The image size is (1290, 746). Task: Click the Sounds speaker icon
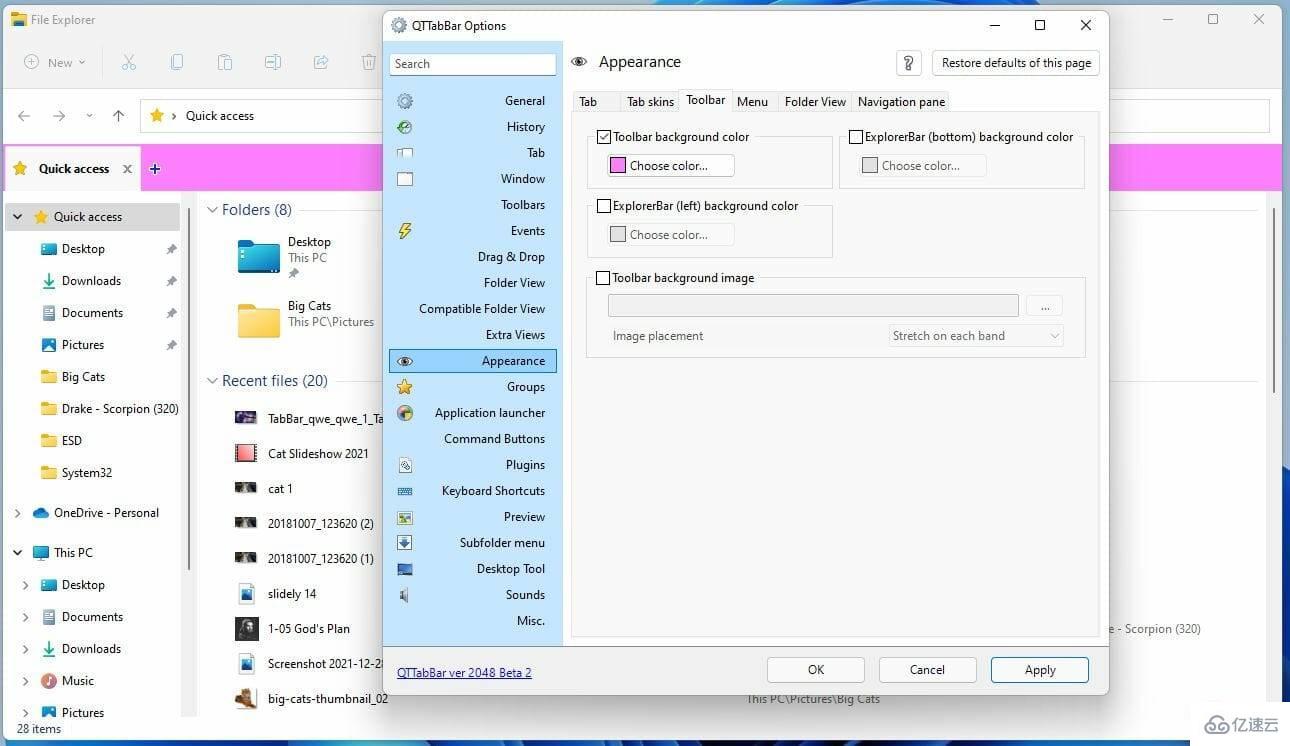tap(404, 595)
